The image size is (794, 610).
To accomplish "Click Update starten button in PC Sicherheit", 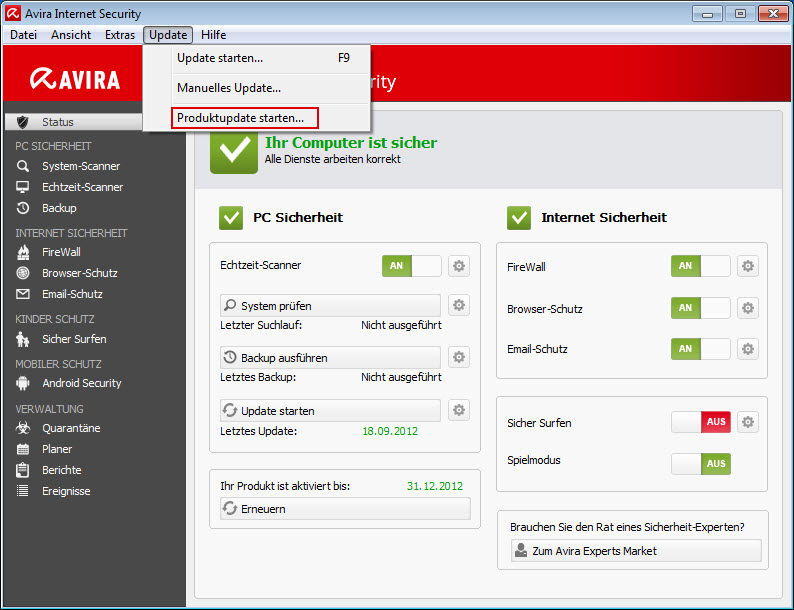I will click(x=330, y=411).
